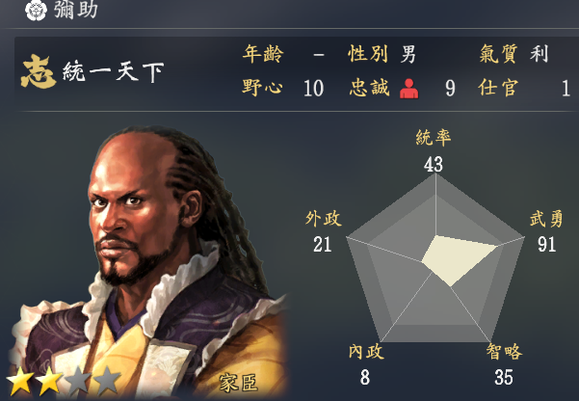Click the red loyalty person icon

[409, 89]
